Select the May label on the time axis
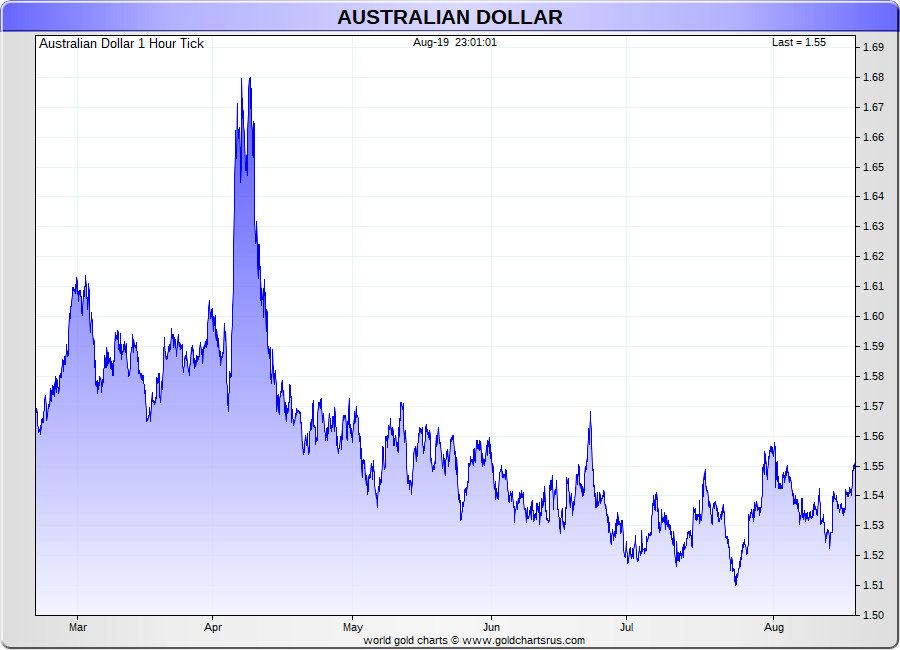This screenshot has width=900, height=650. point(352,627)
